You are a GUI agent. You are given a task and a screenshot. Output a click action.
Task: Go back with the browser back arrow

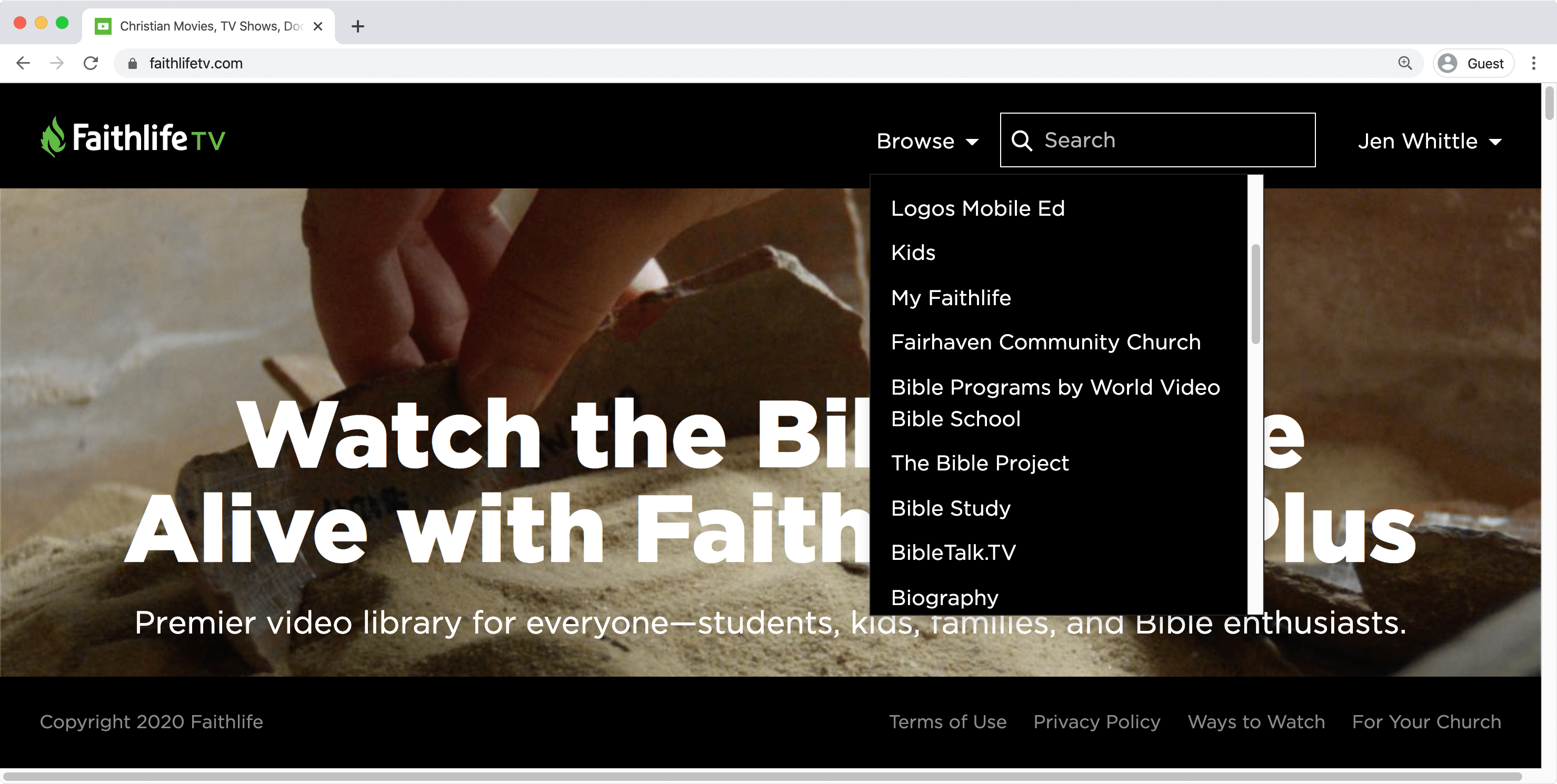coord(23,63)
